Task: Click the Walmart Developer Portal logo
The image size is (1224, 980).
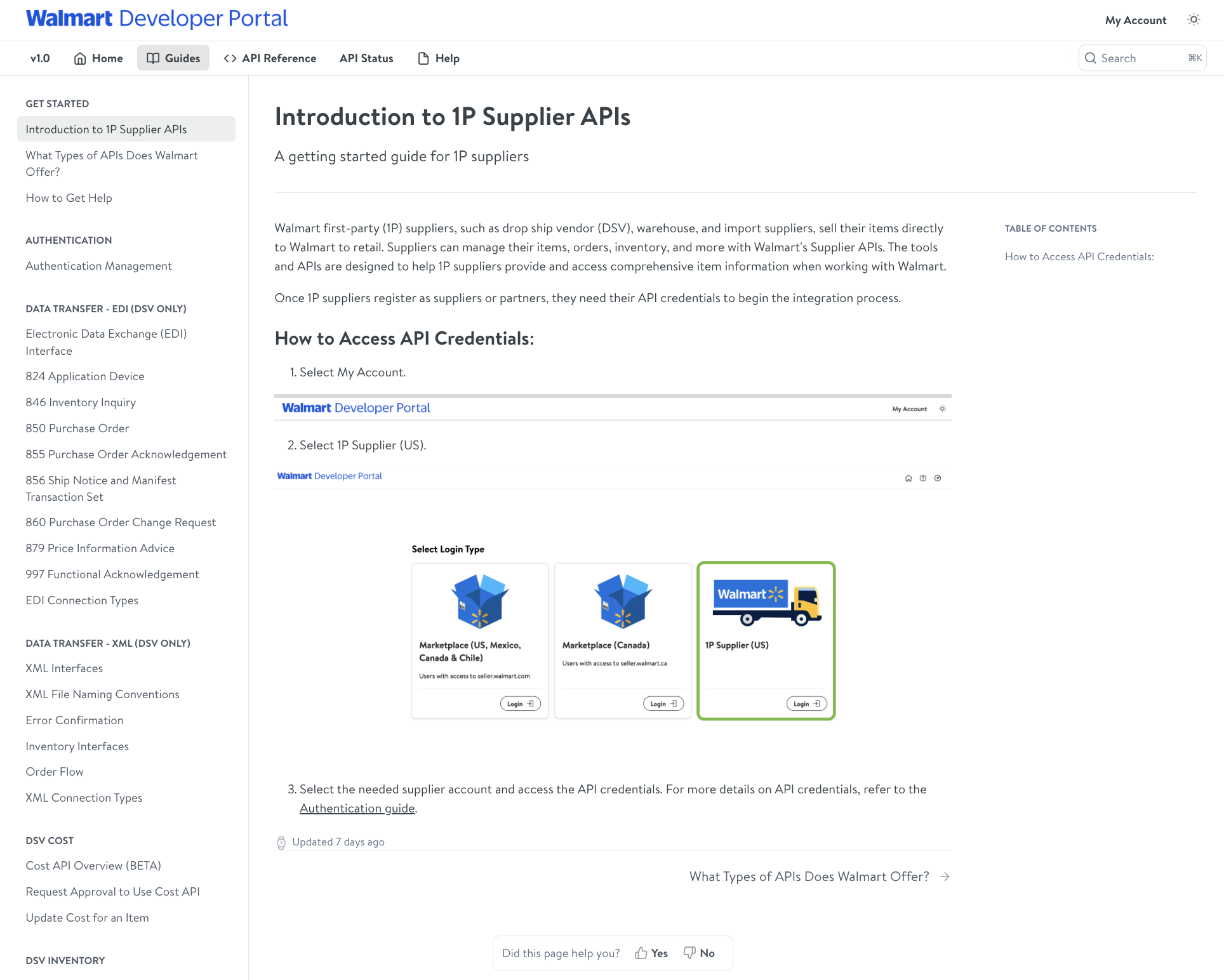Action: pos(157,19)
